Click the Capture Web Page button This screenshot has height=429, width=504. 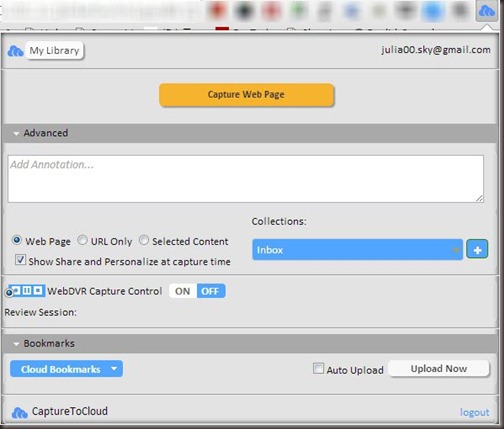246,95
